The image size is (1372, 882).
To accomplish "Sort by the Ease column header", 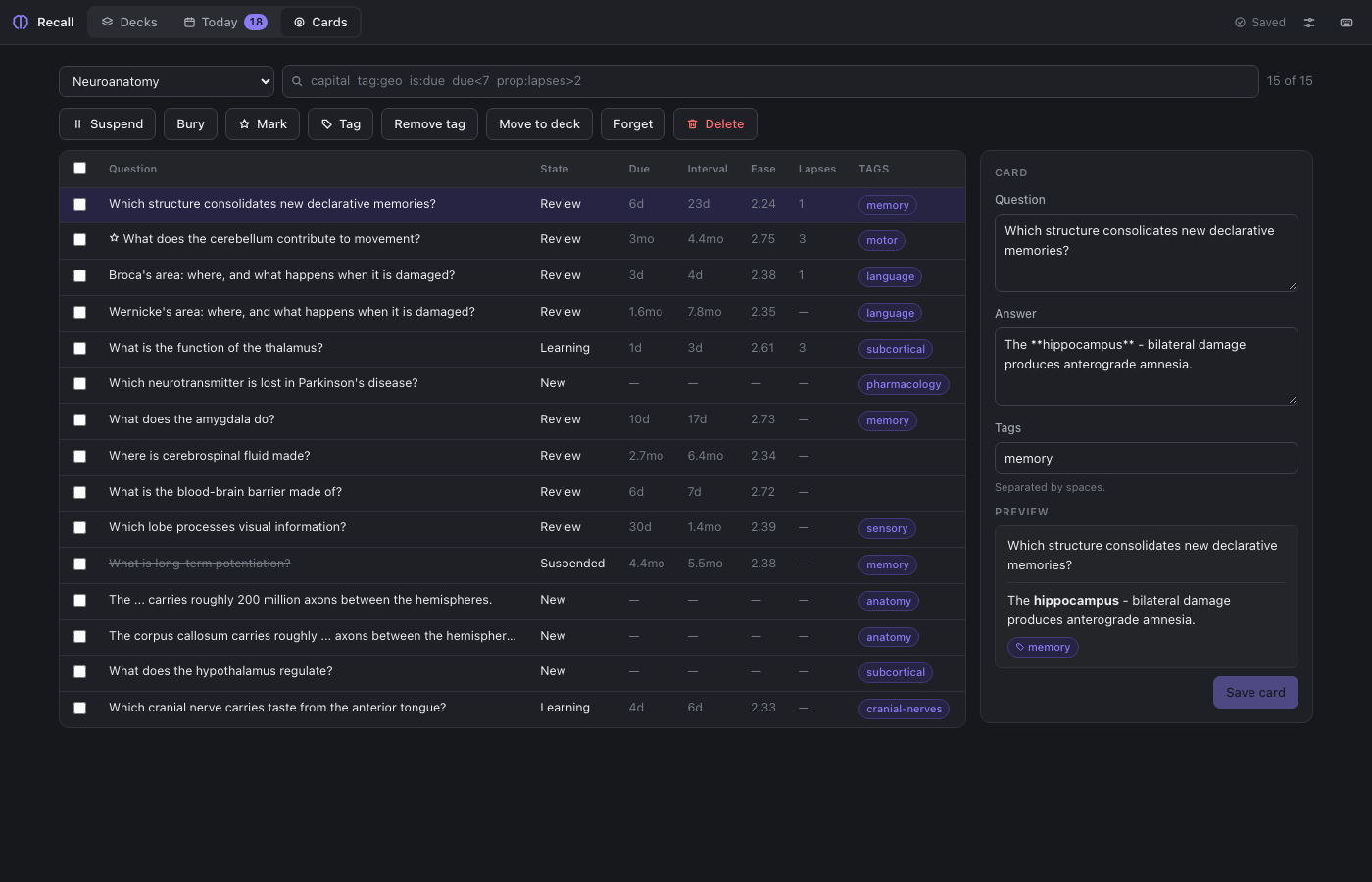I will [x=763, y=169].
